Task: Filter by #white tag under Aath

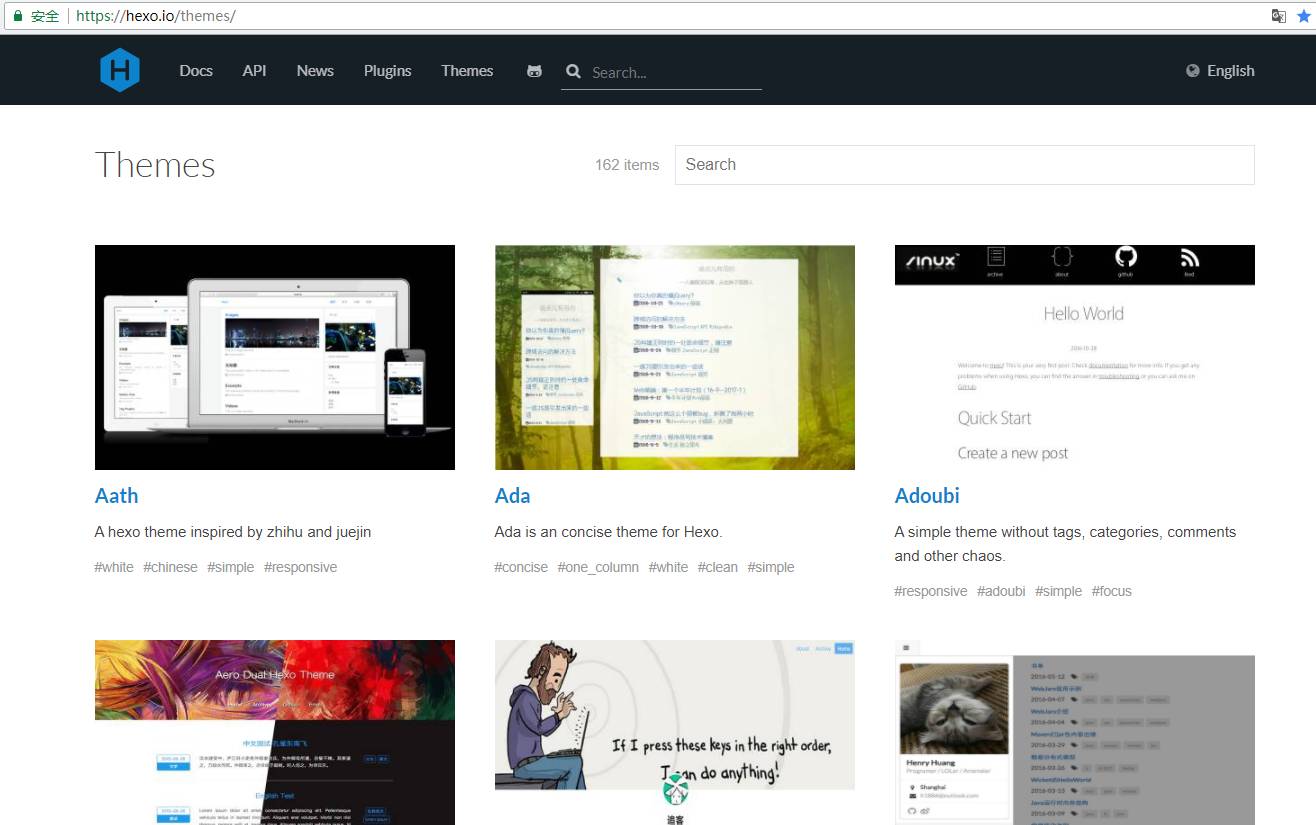Action: click(x=114, y=567)
